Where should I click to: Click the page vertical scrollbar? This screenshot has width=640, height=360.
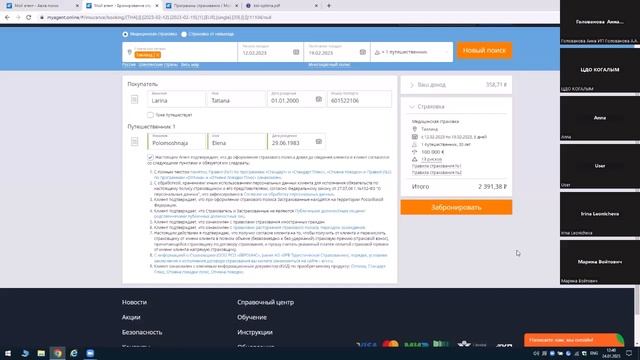(x=637, y=301)
